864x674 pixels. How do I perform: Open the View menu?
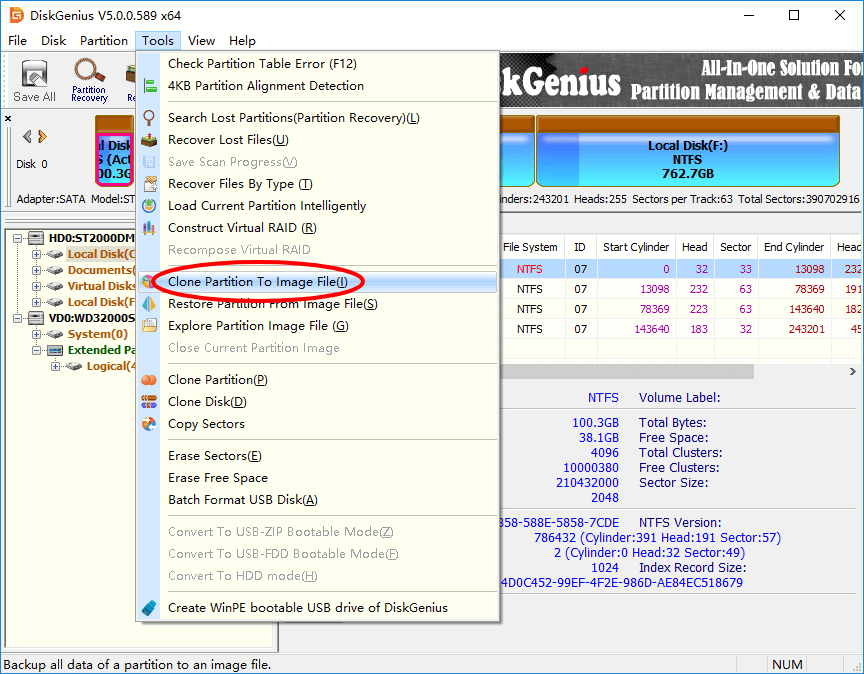tap(201, 41)
